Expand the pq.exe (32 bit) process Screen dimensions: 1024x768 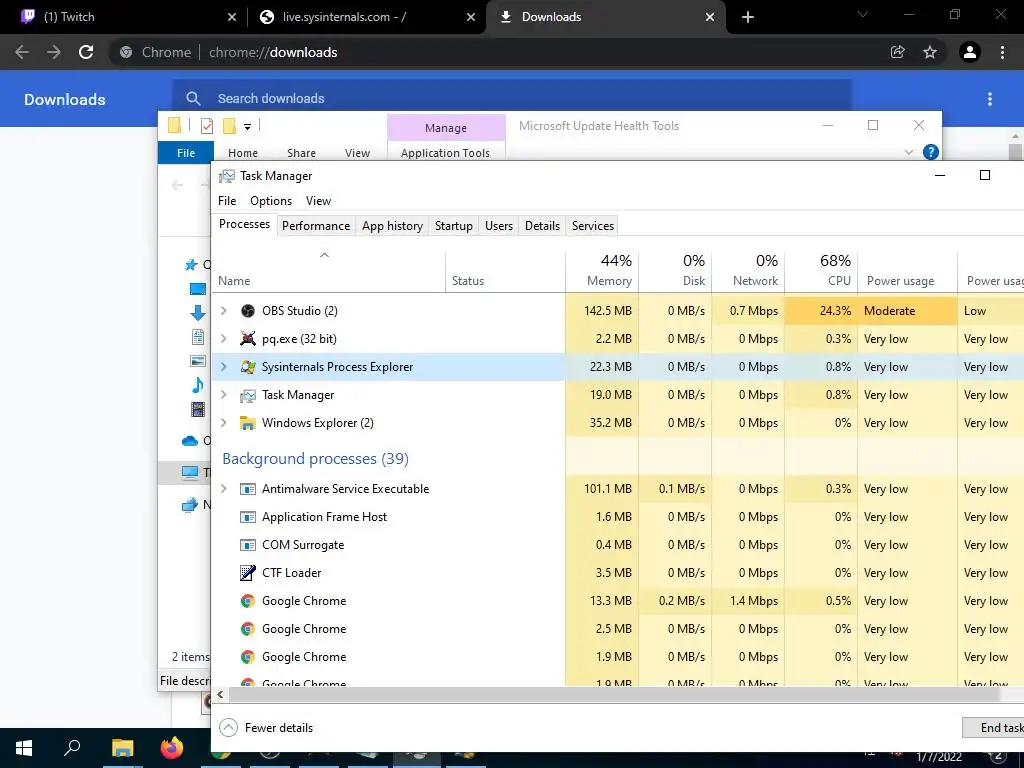point(224,339)
